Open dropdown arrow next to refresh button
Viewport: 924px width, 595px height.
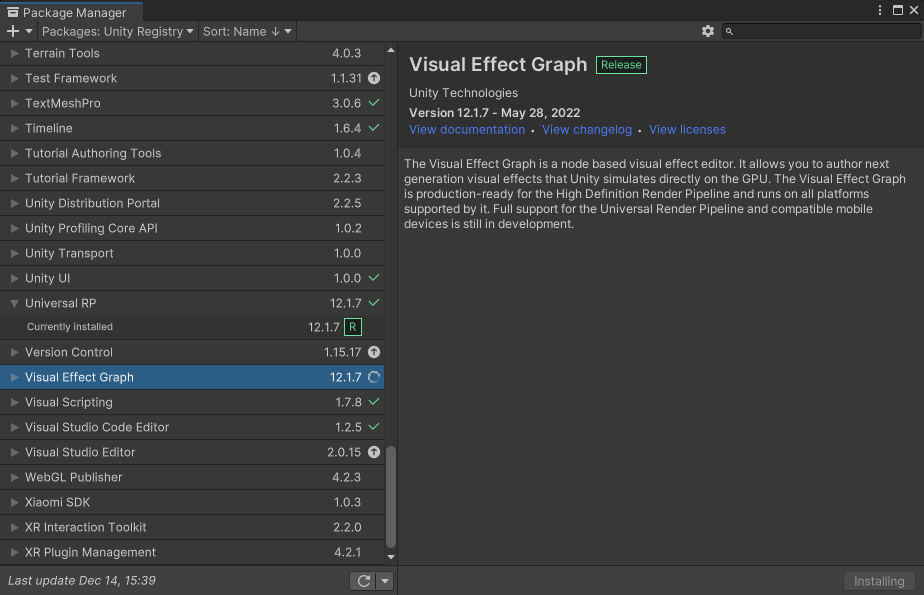pos(385,581)
